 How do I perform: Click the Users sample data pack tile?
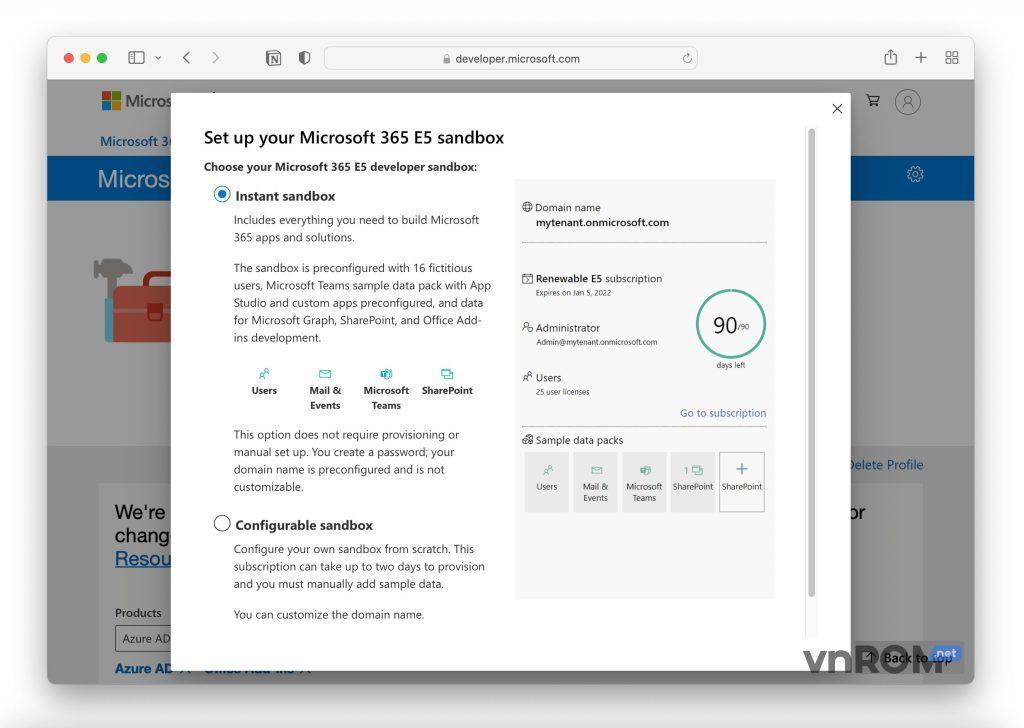pyautogui.click(x=547, y=481)
